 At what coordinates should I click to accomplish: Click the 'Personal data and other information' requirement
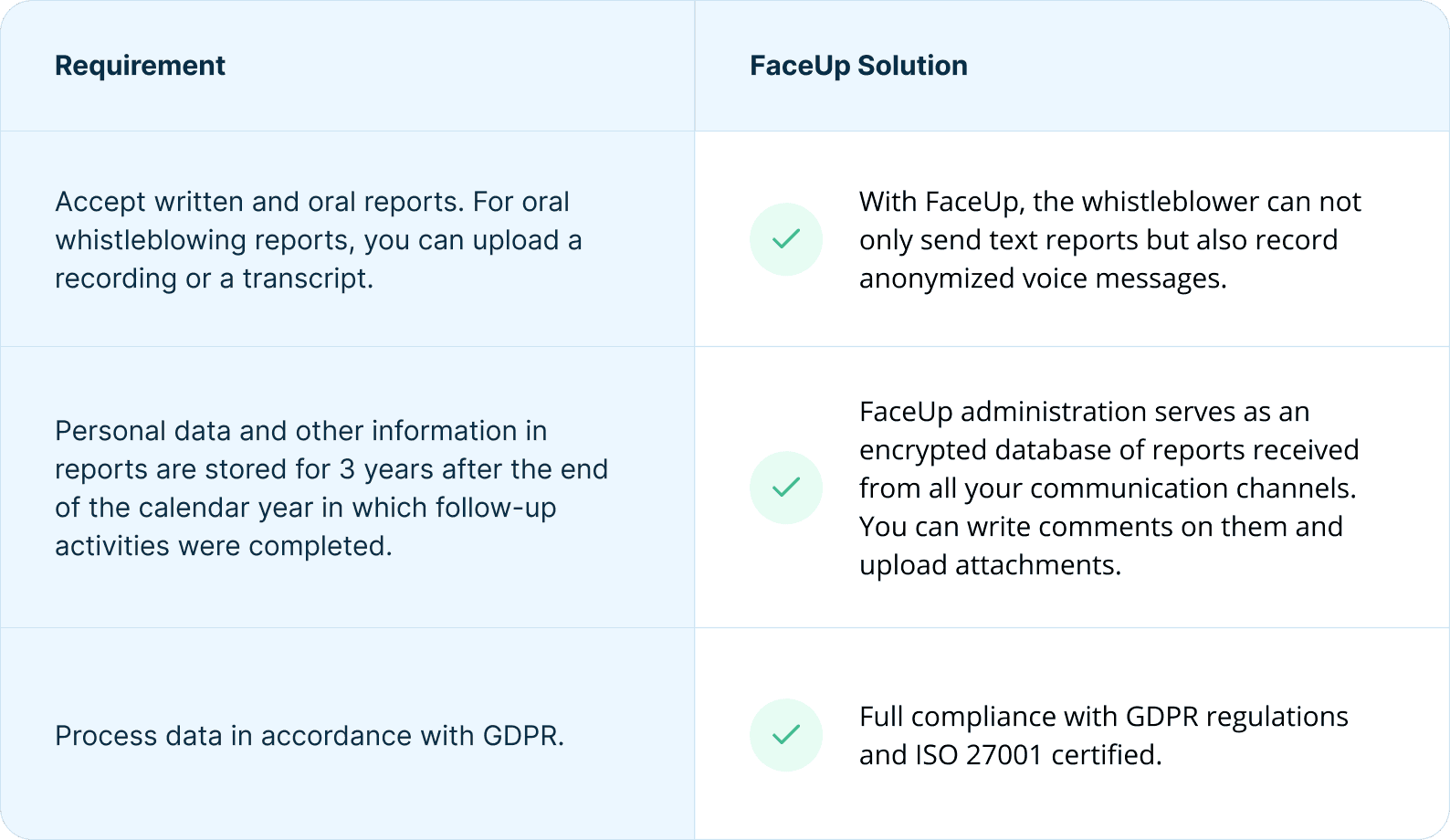pyautogui.click(x=301, y=431)
